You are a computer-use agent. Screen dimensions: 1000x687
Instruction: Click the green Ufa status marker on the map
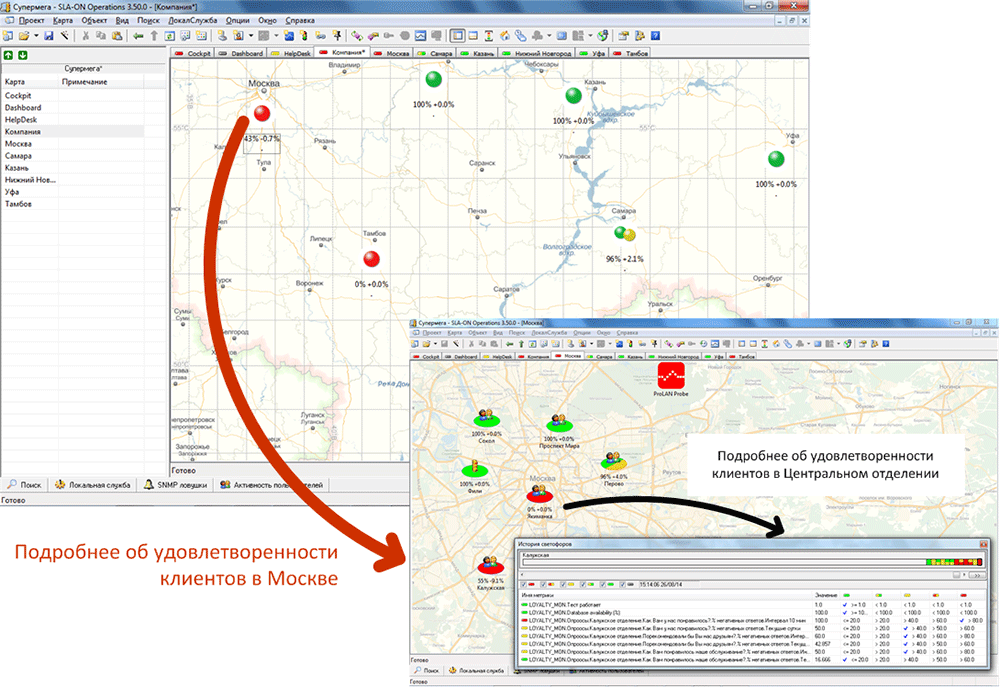coord(776,159)
